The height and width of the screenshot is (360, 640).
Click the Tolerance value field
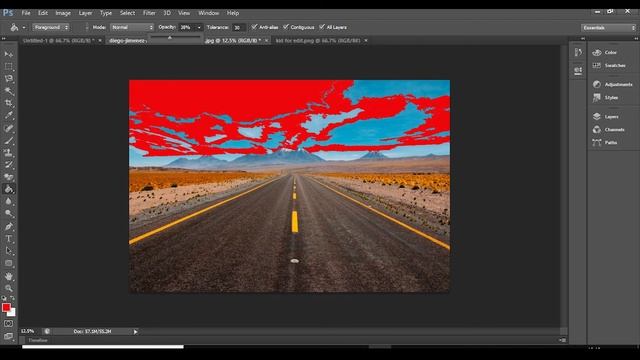tap(238, 27)
